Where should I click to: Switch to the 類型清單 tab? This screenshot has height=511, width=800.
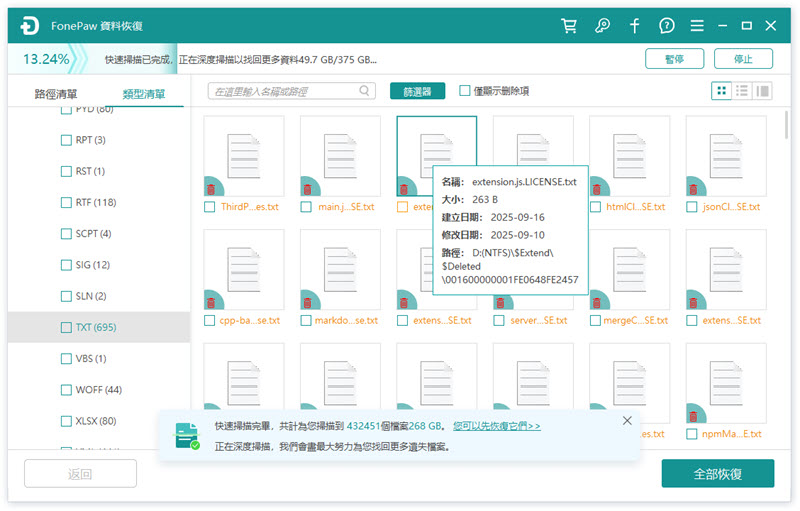tap(144, 94)
